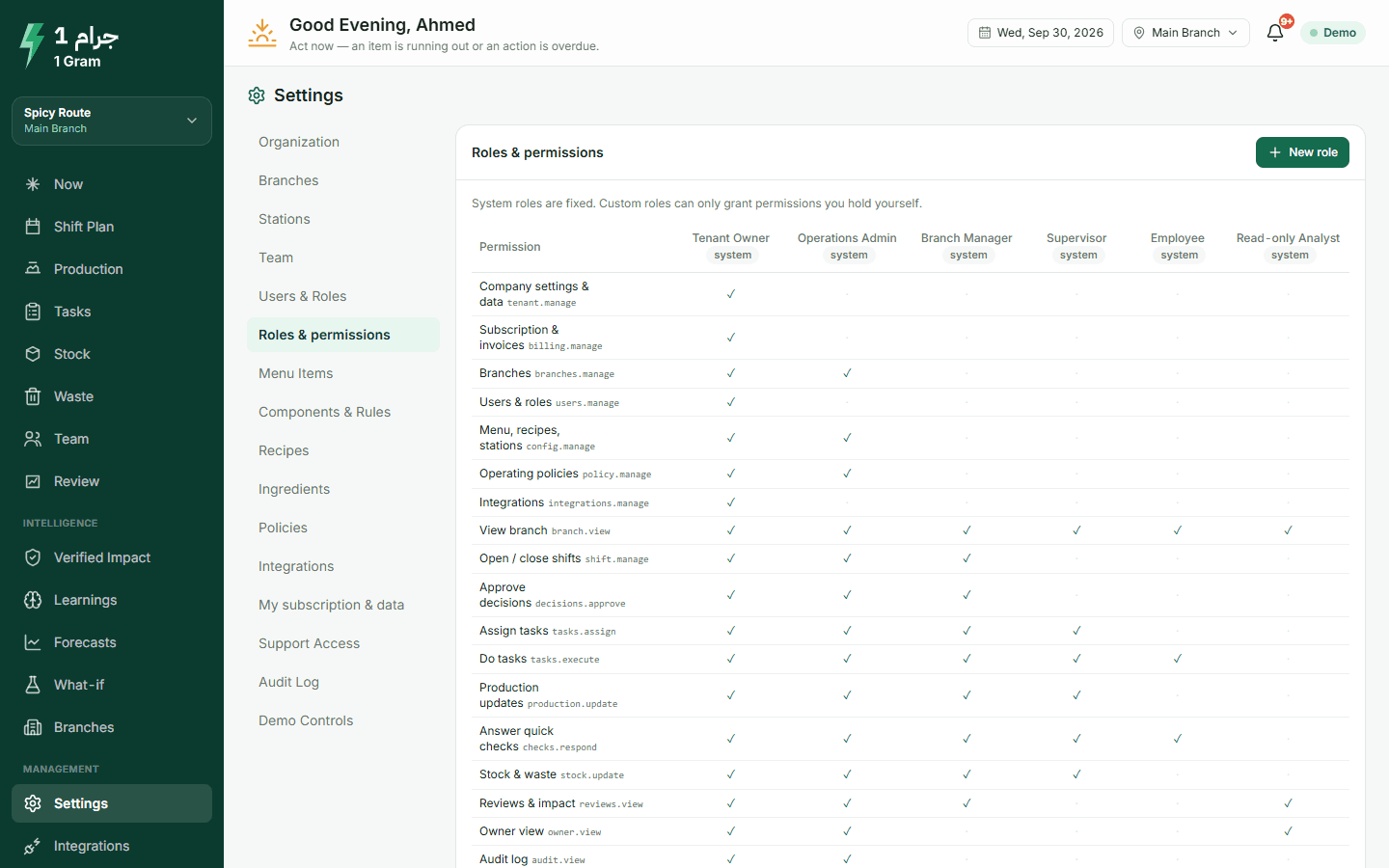1389x868 pixels.
Task: Click Integrations plug icon in sidebar
Action: point(33,846)
